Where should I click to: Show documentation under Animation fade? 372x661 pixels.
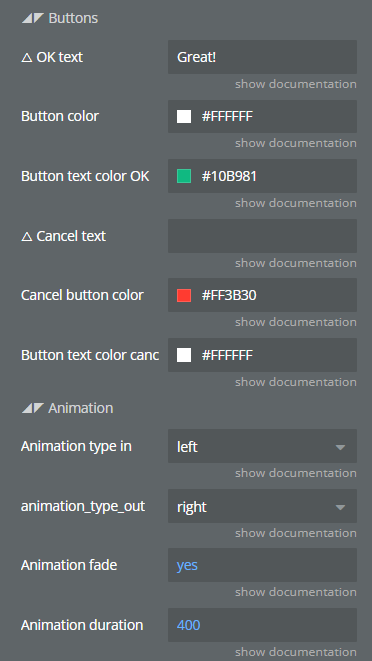point(296,591)
